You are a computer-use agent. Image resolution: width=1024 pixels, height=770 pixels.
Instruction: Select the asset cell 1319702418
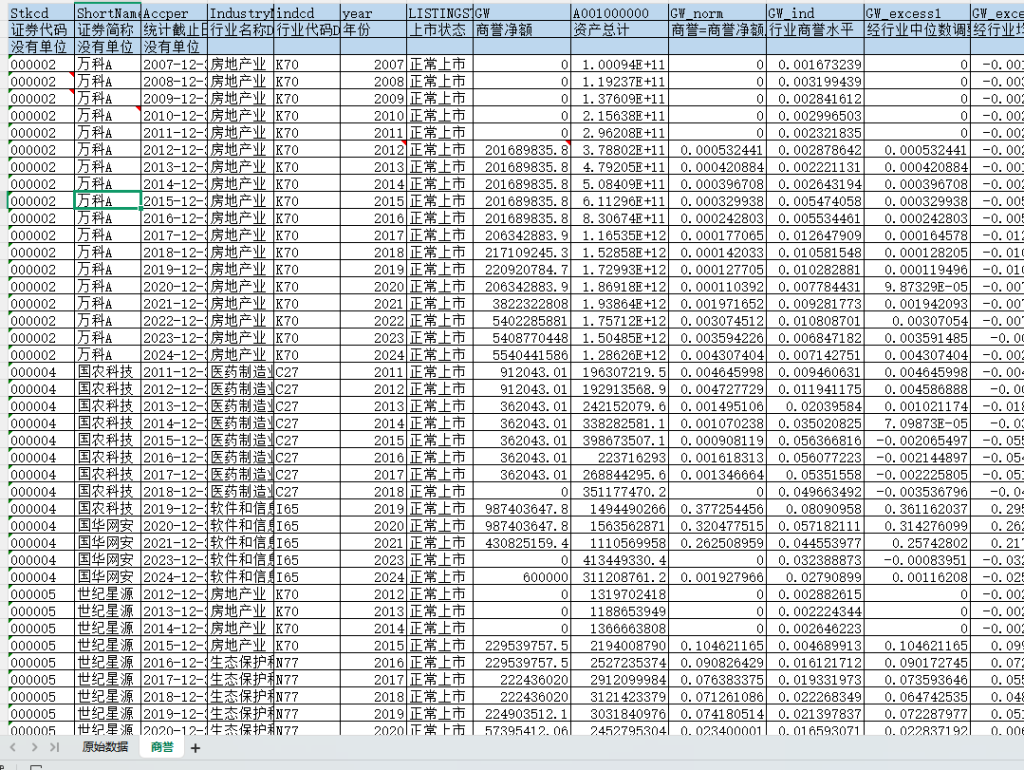(620, 594)
